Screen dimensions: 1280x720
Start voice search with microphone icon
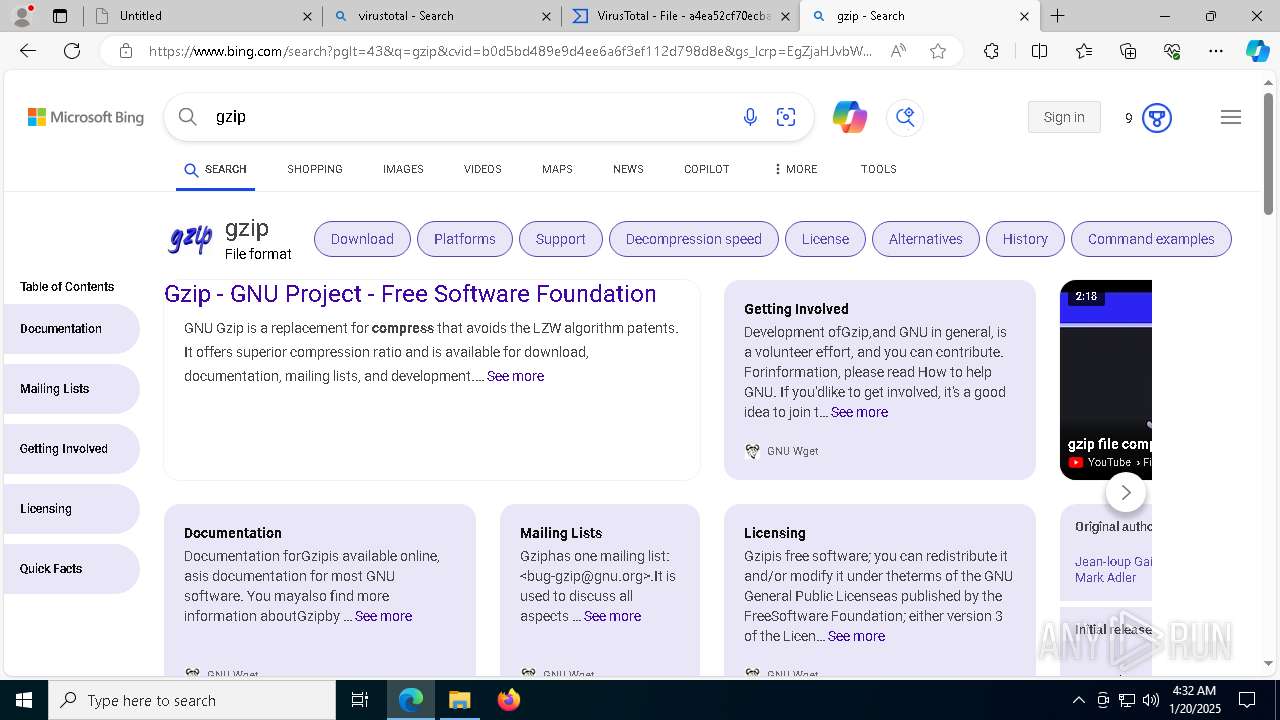click(x=750, y=117)
